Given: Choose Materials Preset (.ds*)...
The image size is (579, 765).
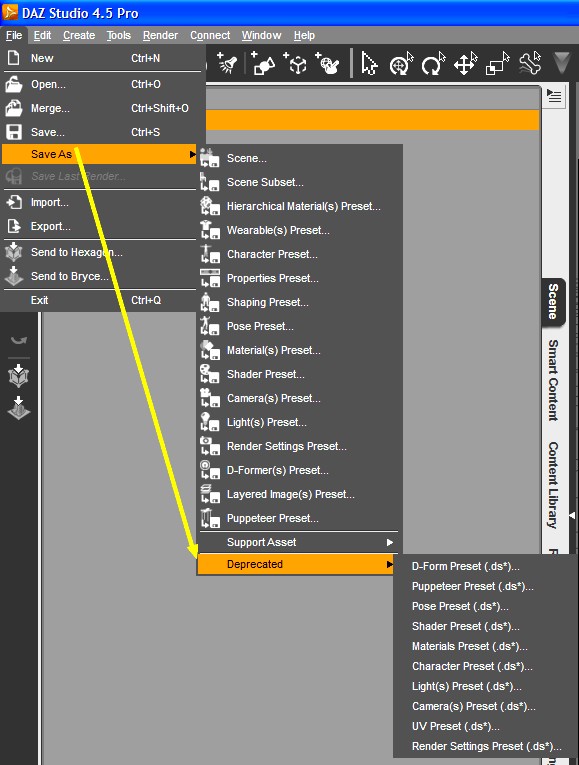Looking at the screenshot, I should (x=485, y=646).
